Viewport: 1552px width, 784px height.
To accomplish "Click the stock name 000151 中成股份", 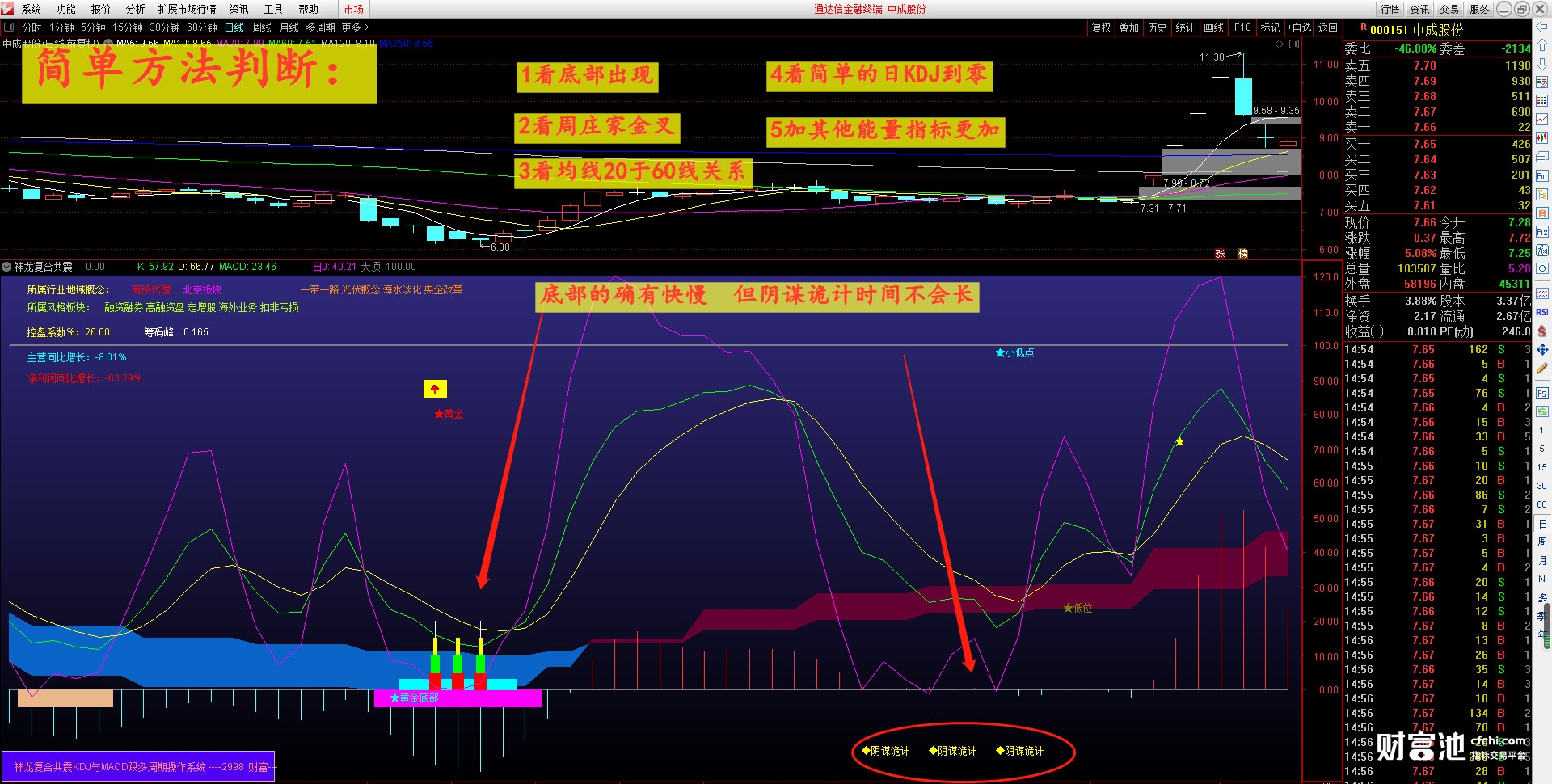I will [1417, 30].
